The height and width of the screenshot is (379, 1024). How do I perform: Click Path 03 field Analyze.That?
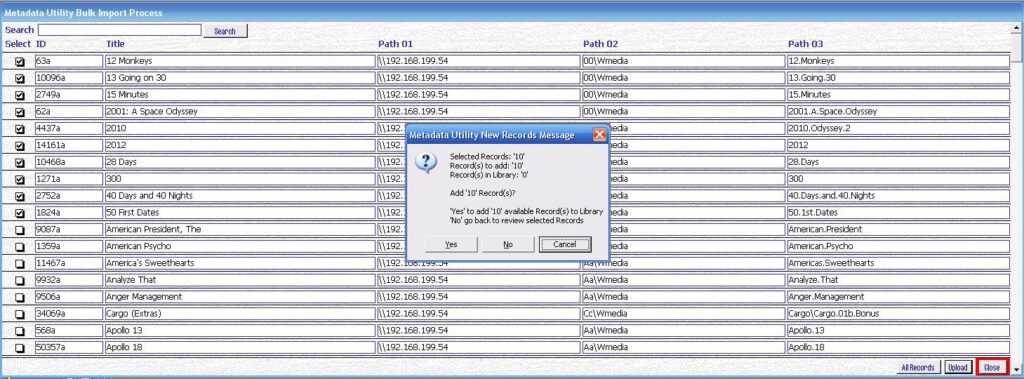click(898, 281)
